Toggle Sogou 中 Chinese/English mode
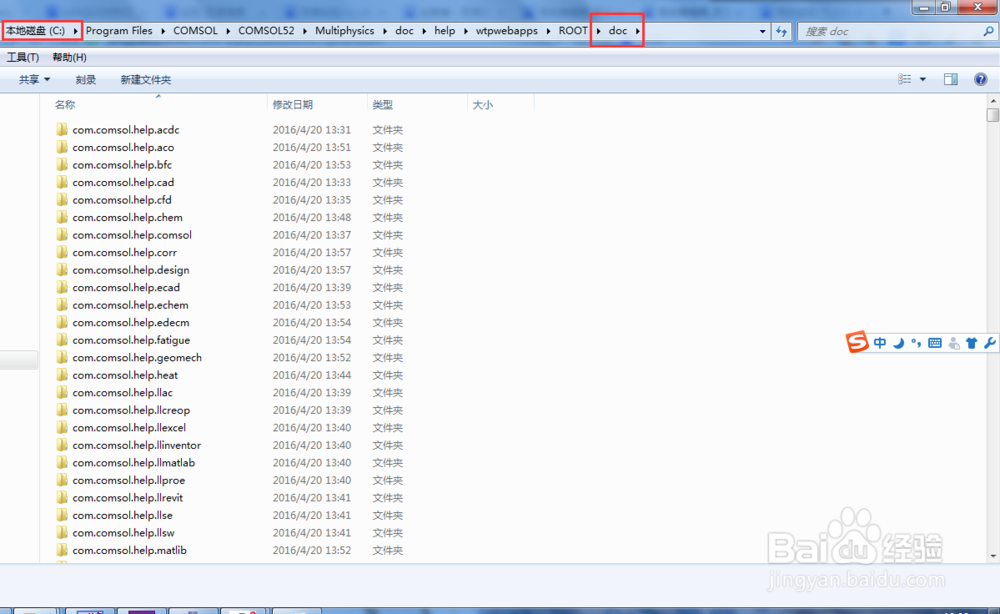Screen dimensions: 1000x614 [880, 343]
